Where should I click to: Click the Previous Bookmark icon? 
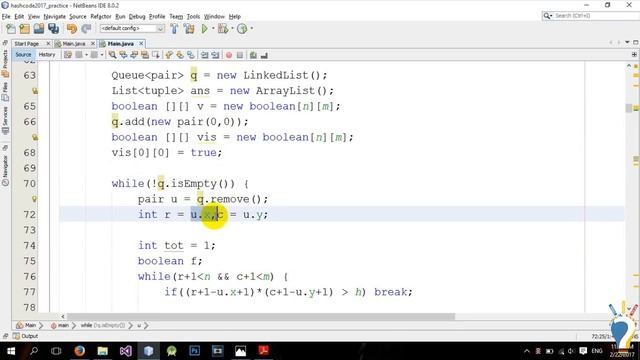(x=169, y=55)
